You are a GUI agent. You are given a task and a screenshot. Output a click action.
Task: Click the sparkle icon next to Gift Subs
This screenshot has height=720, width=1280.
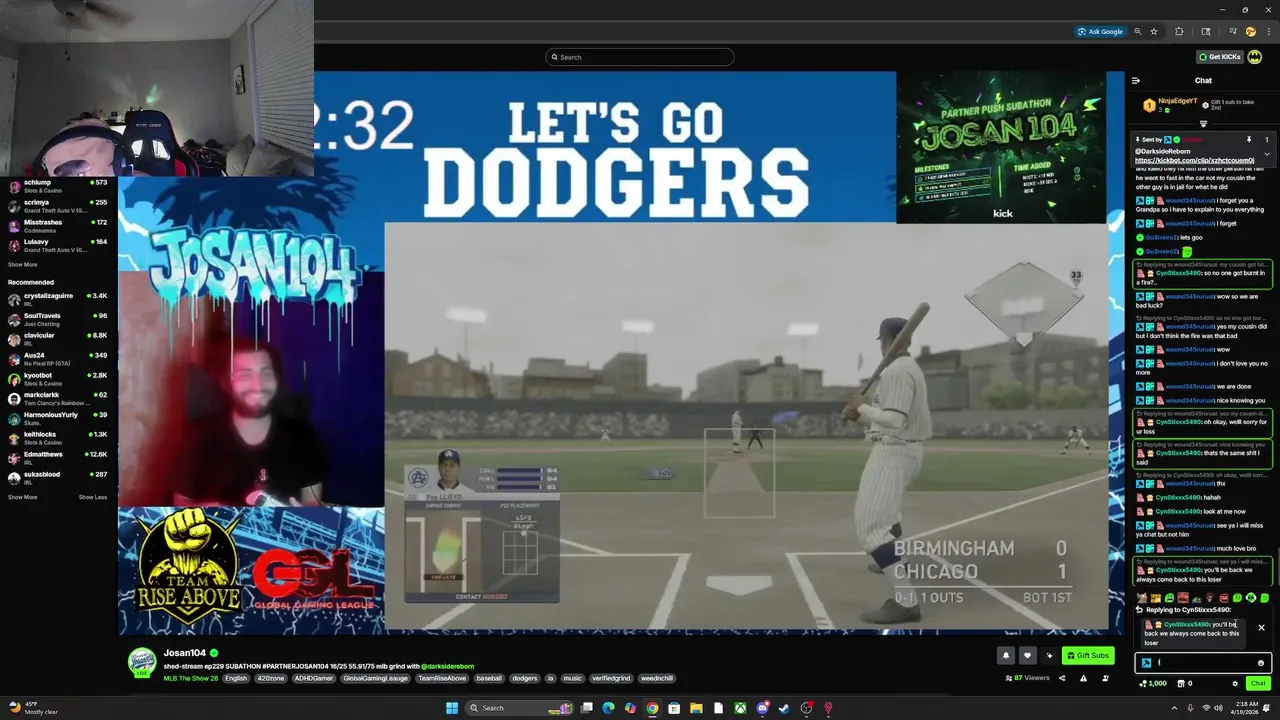(x=1049, y=656)
